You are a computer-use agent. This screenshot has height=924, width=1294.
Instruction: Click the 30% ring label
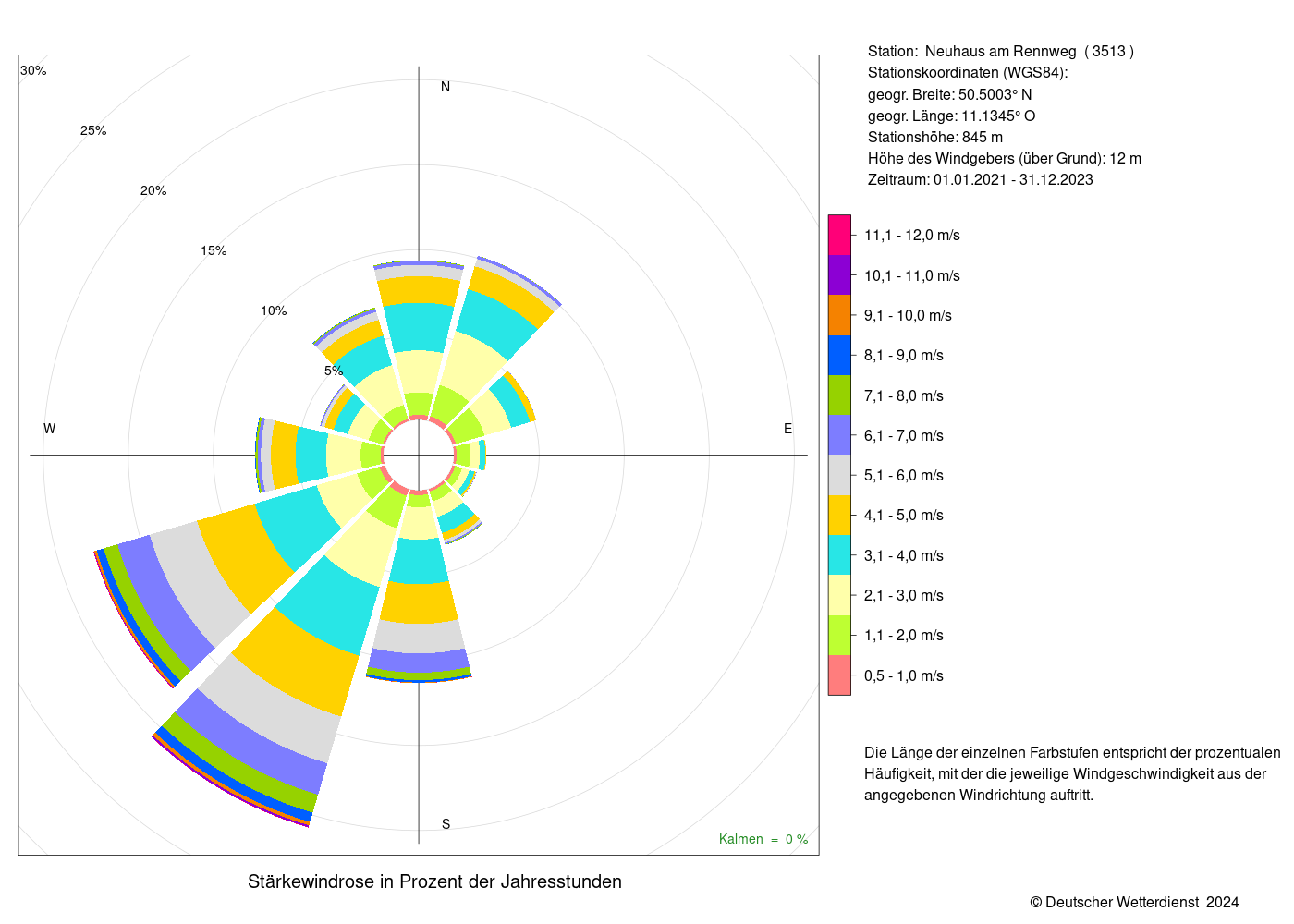point(33,71)
